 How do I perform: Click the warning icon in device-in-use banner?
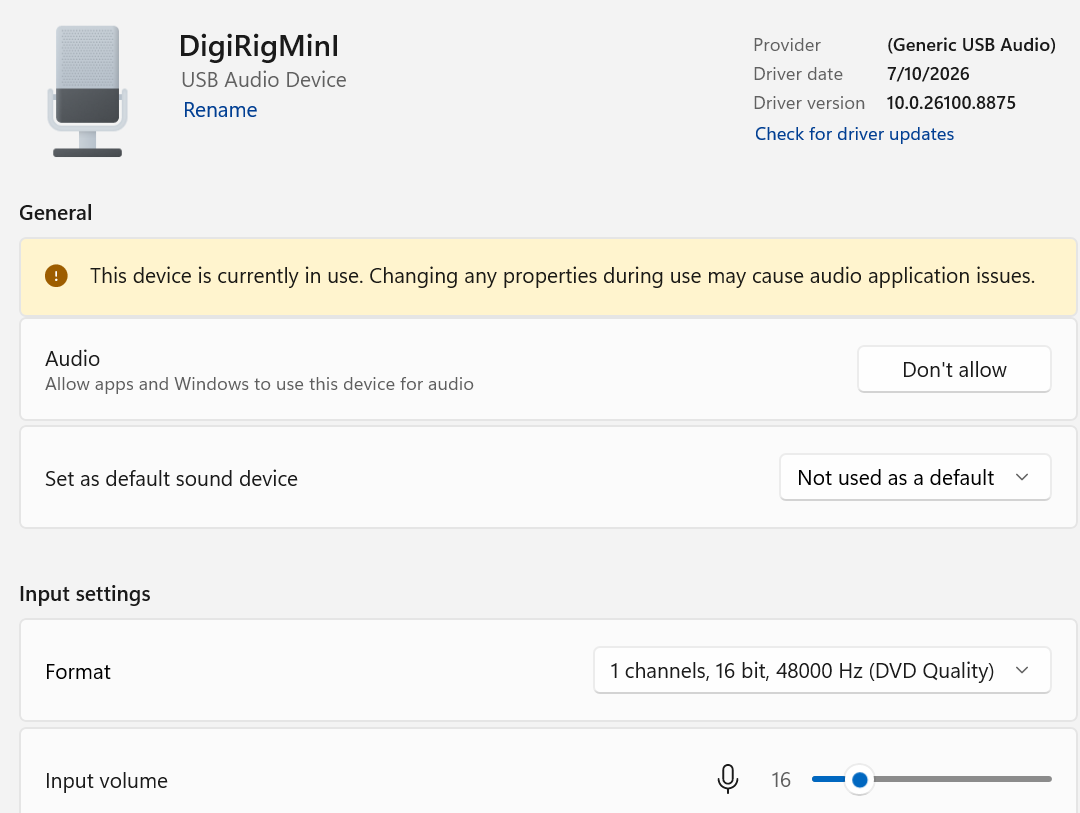(56, 276)
